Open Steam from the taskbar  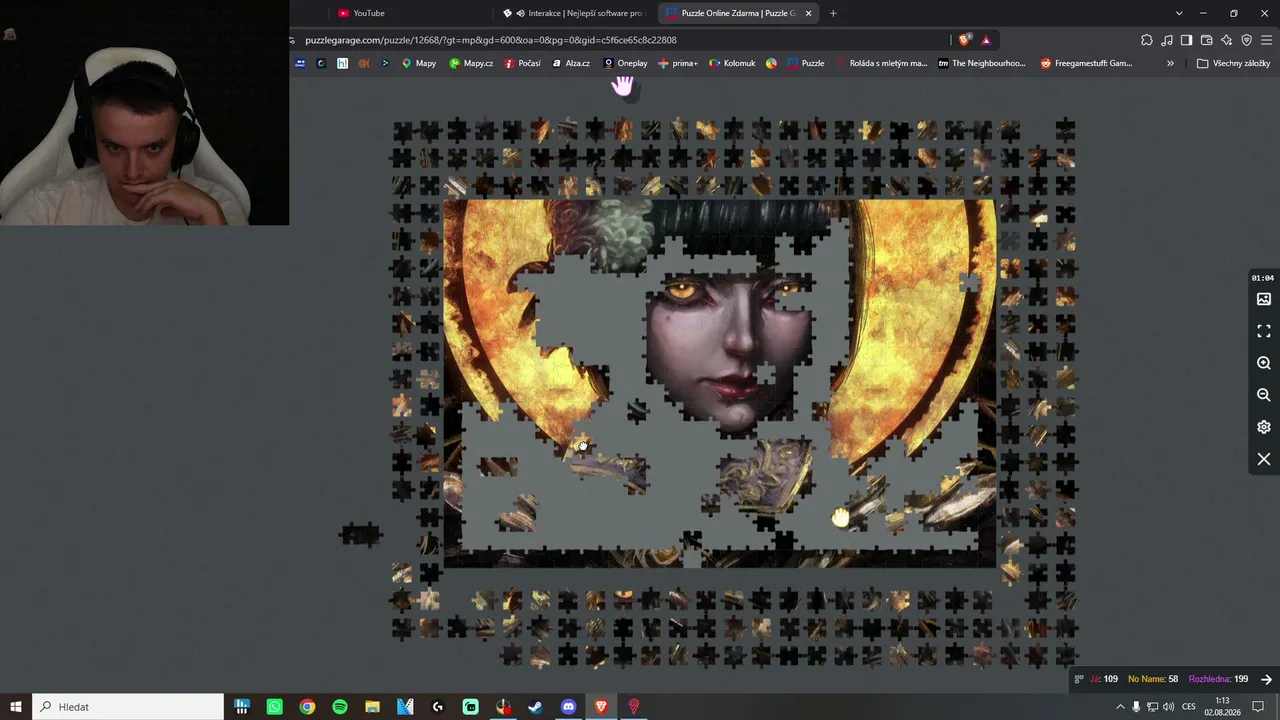tap(536, 707)
